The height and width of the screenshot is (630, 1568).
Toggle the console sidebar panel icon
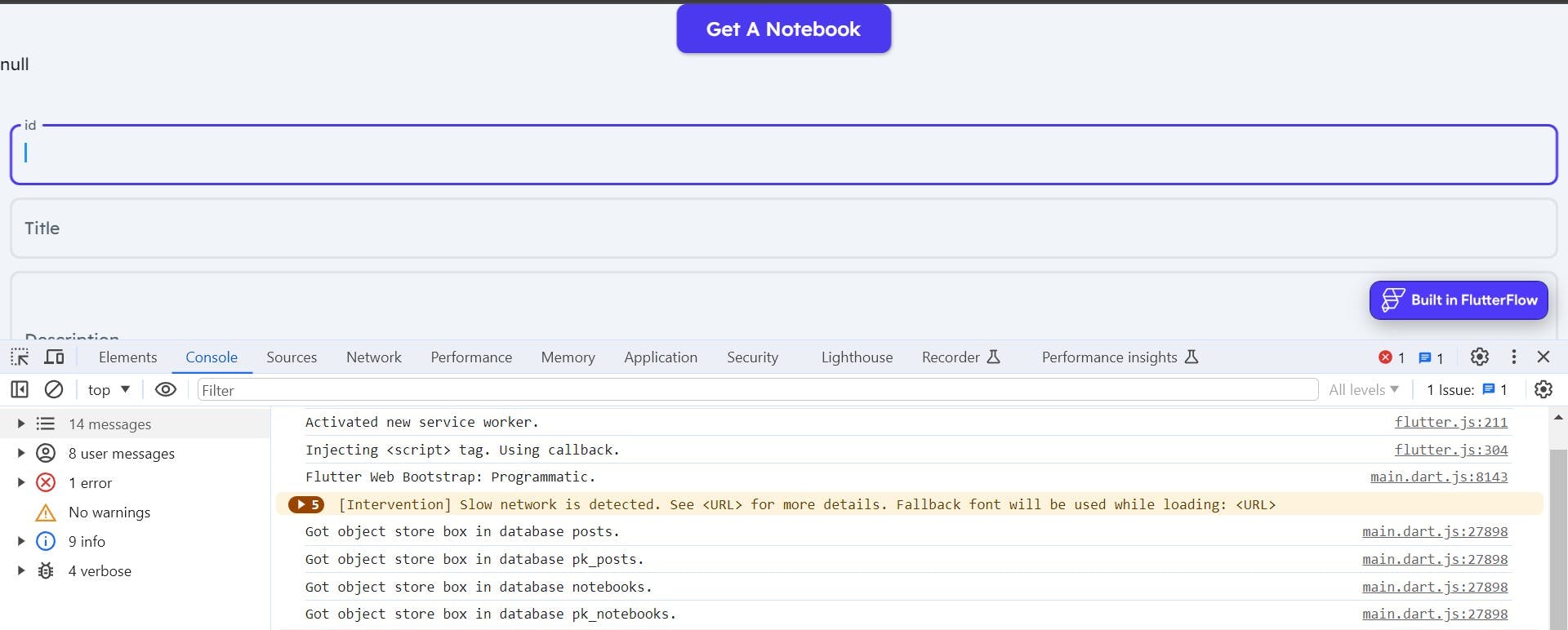tap(20, 390)
